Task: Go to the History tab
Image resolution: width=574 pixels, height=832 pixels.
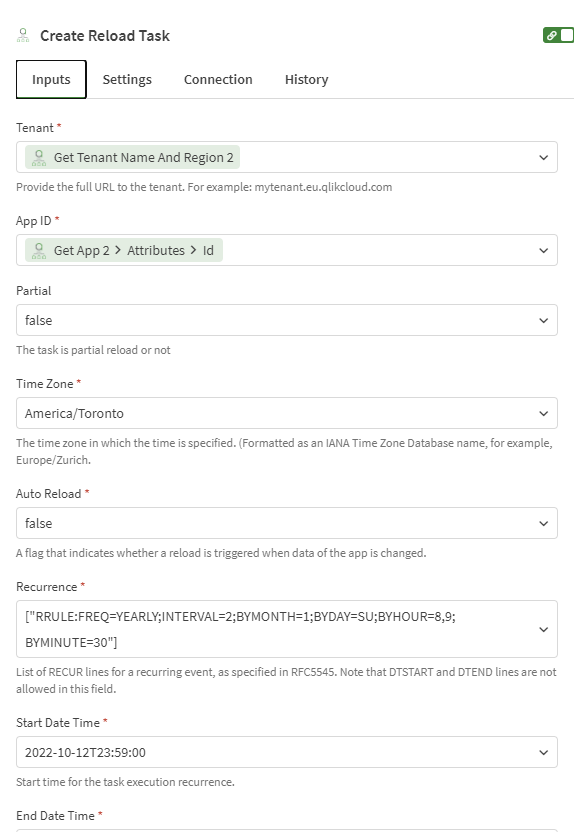Action: point(307,79)
